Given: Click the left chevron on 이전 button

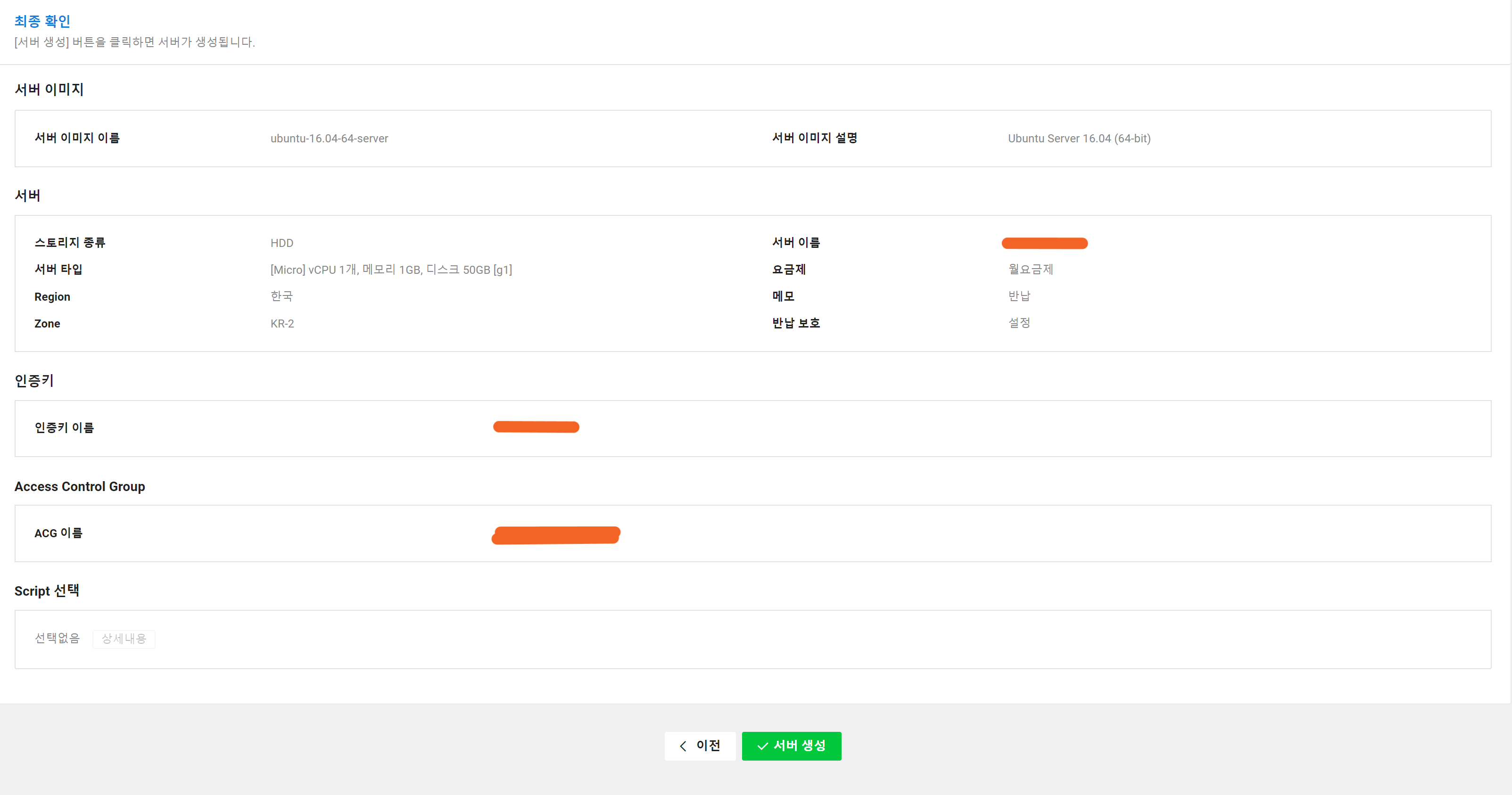Looking at the screenshot, I should (683, 746).
